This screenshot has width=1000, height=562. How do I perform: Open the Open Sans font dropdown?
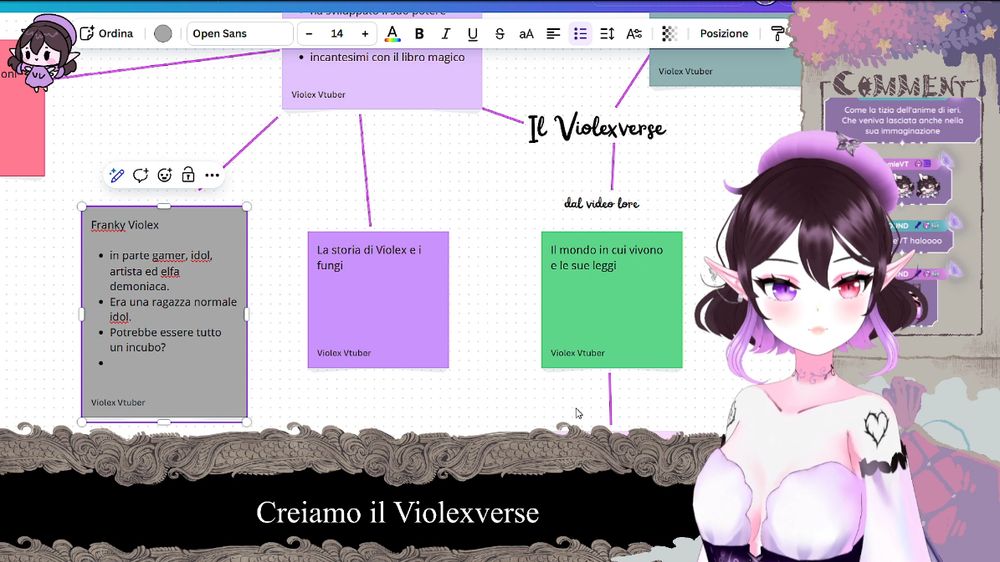click(240, 33)
